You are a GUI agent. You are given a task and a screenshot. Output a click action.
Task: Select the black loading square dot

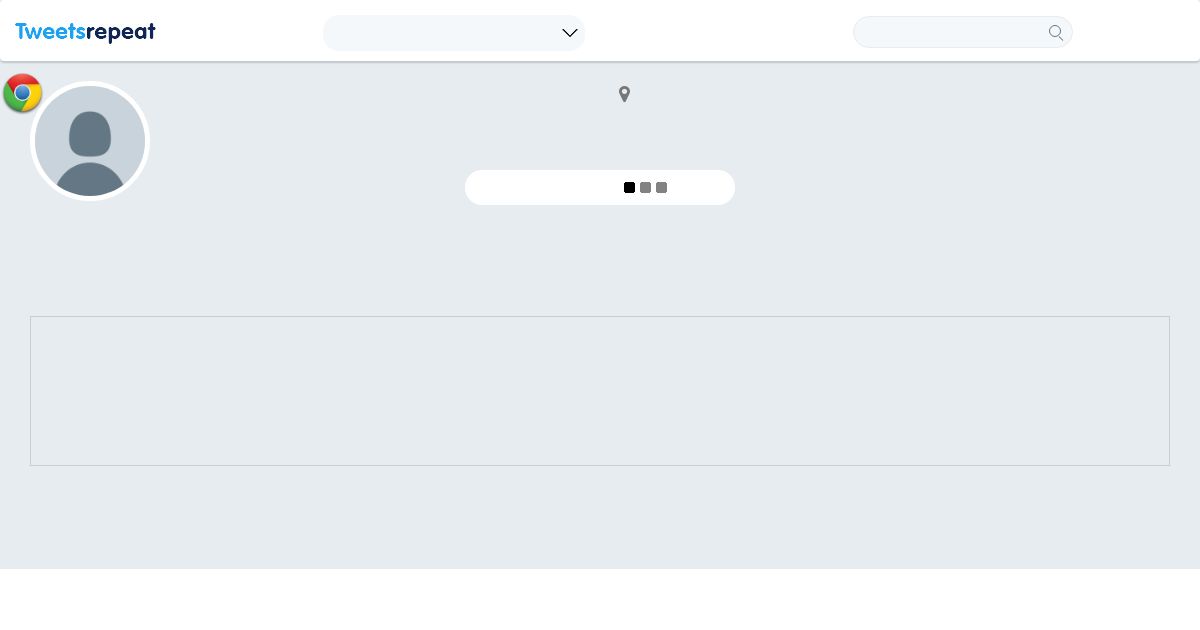tap(629, 187)
